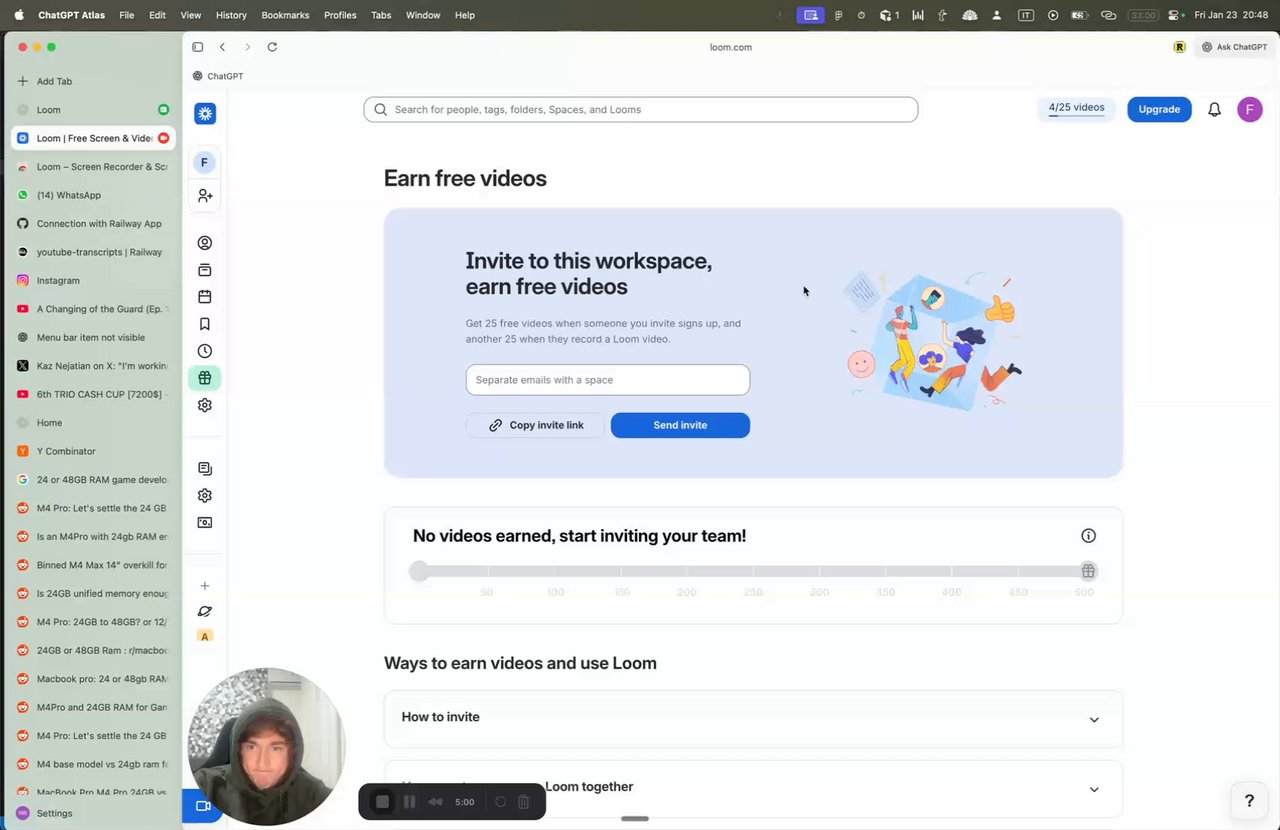Open the library archive box icon
Viewport: 1280px width, 830px height.
(x=205, y=270)
